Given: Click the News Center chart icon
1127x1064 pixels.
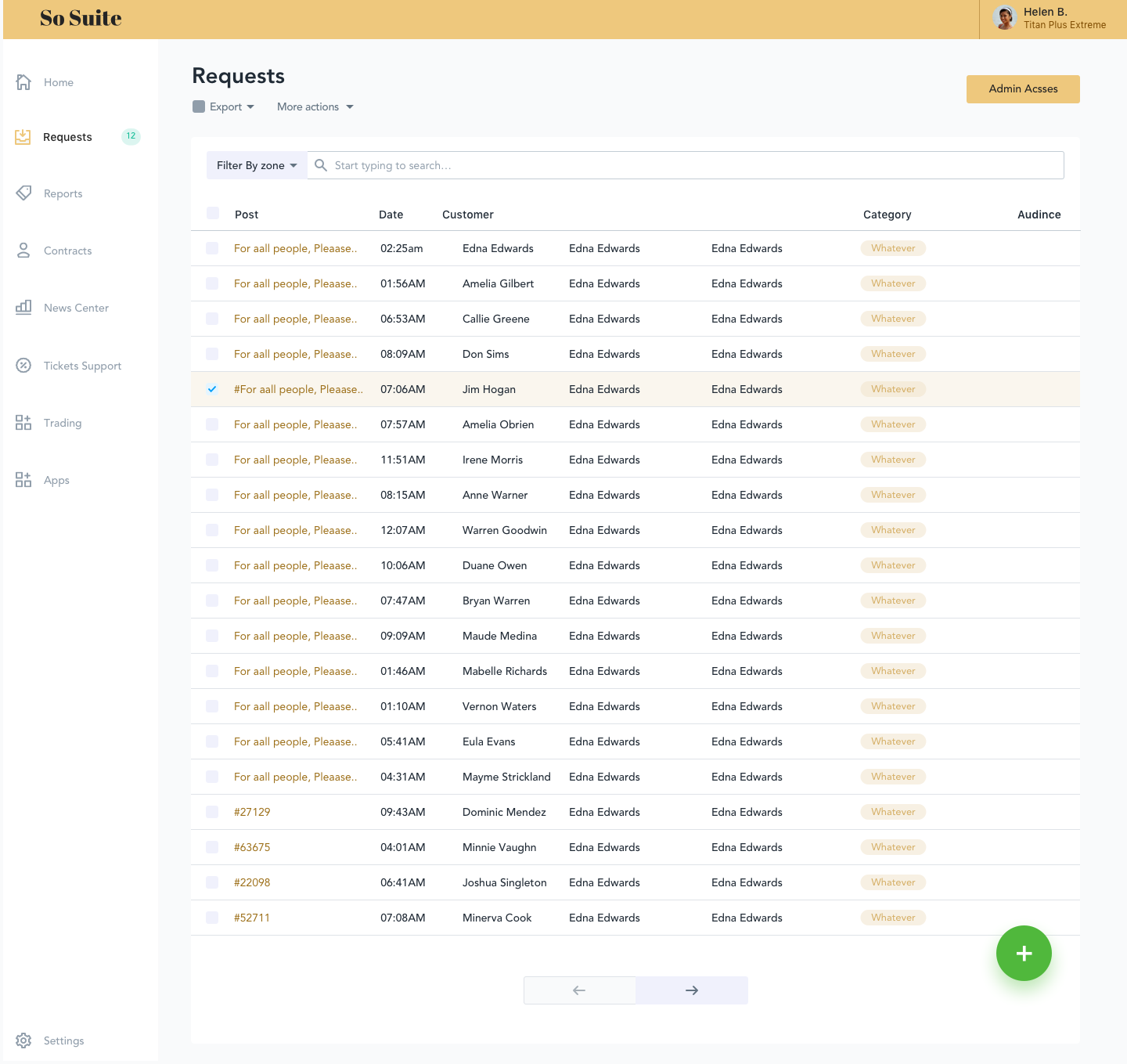Looking at the screenshot, I should (23, 307).
